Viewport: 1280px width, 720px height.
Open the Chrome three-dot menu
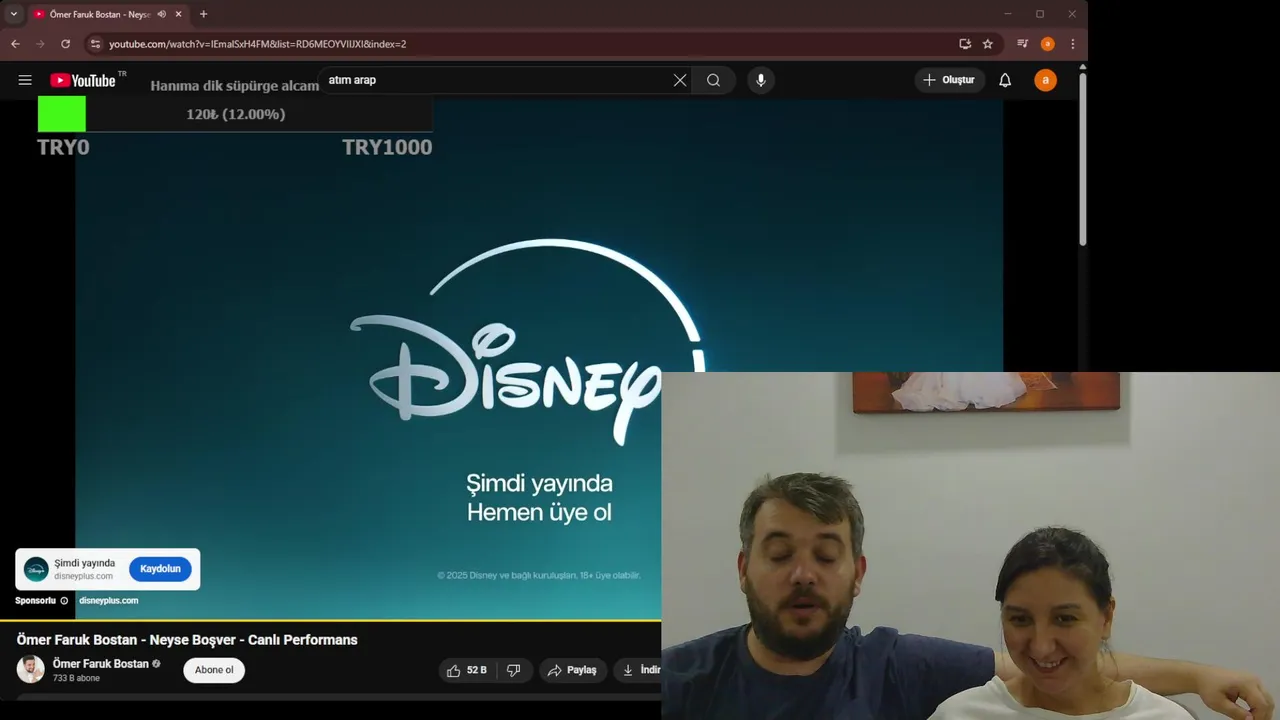pos(1072,44)
